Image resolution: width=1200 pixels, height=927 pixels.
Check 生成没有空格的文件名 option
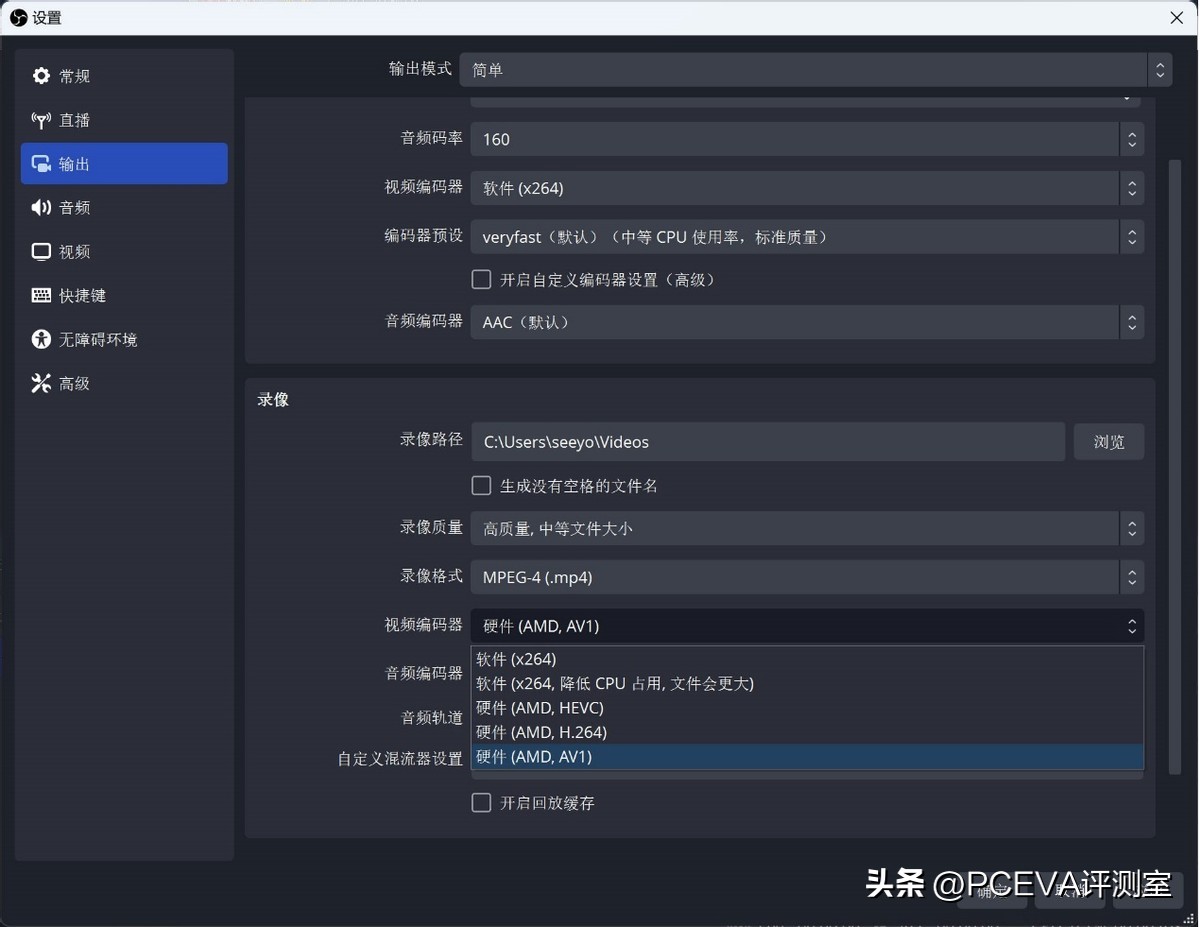(481, 485)
